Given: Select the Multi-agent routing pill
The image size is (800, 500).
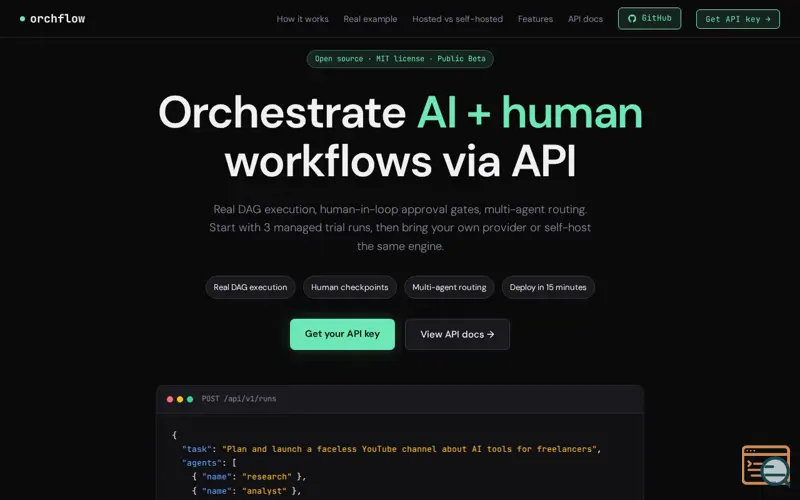Looking at the screenshot, I should (449, 287).
